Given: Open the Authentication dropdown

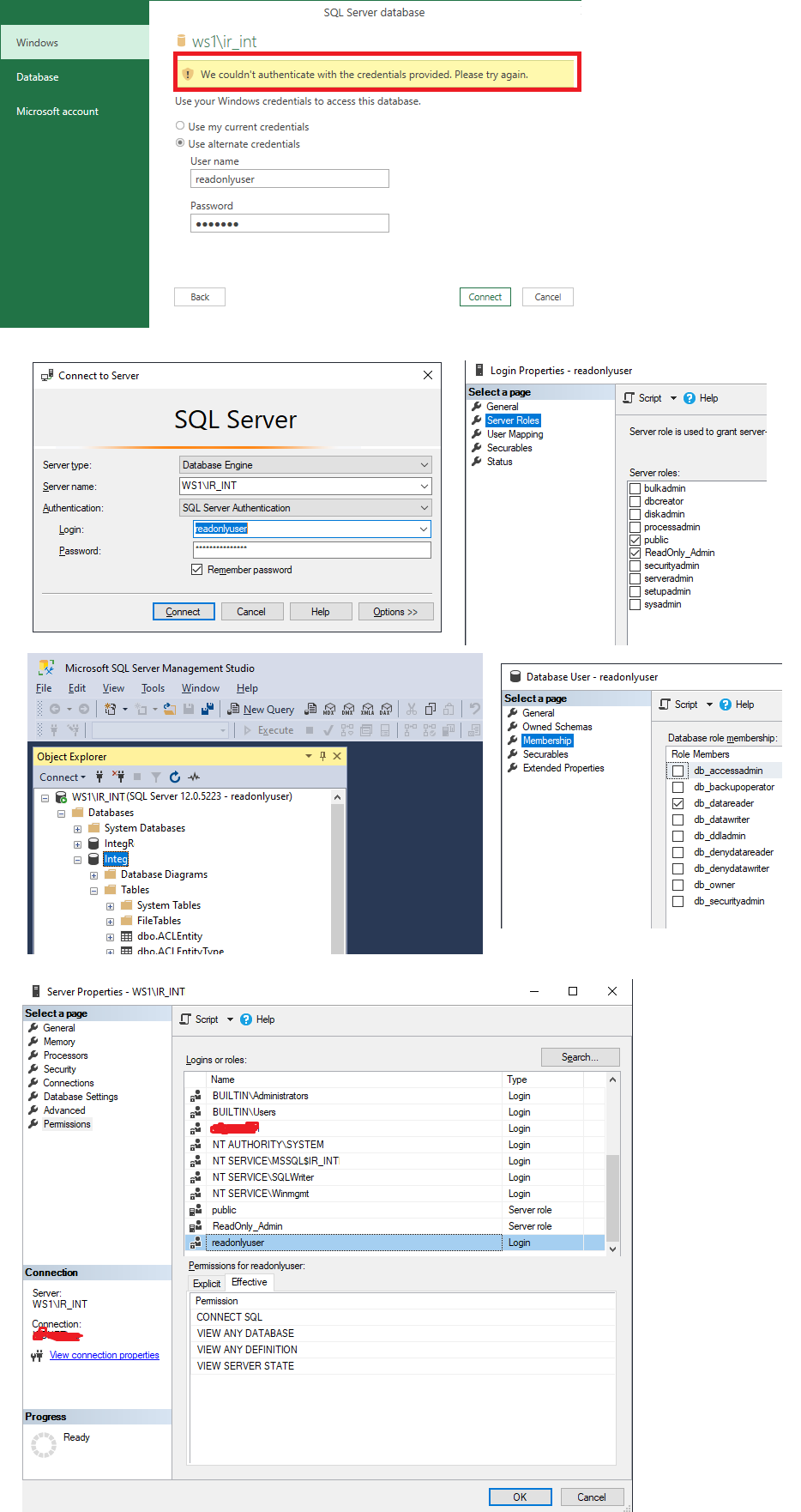Looking at the screenshot, I should [424, 507].
